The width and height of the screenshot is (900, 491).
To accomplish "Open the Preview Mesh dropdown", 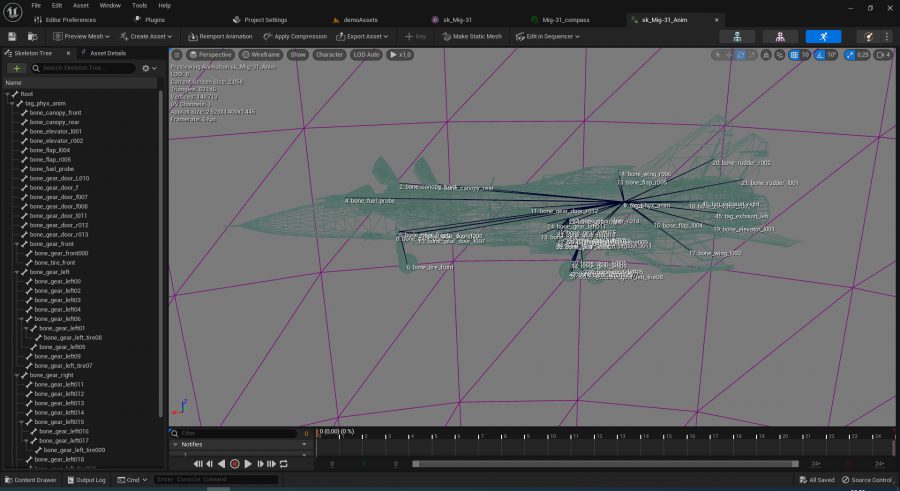I will click(81, 36).
